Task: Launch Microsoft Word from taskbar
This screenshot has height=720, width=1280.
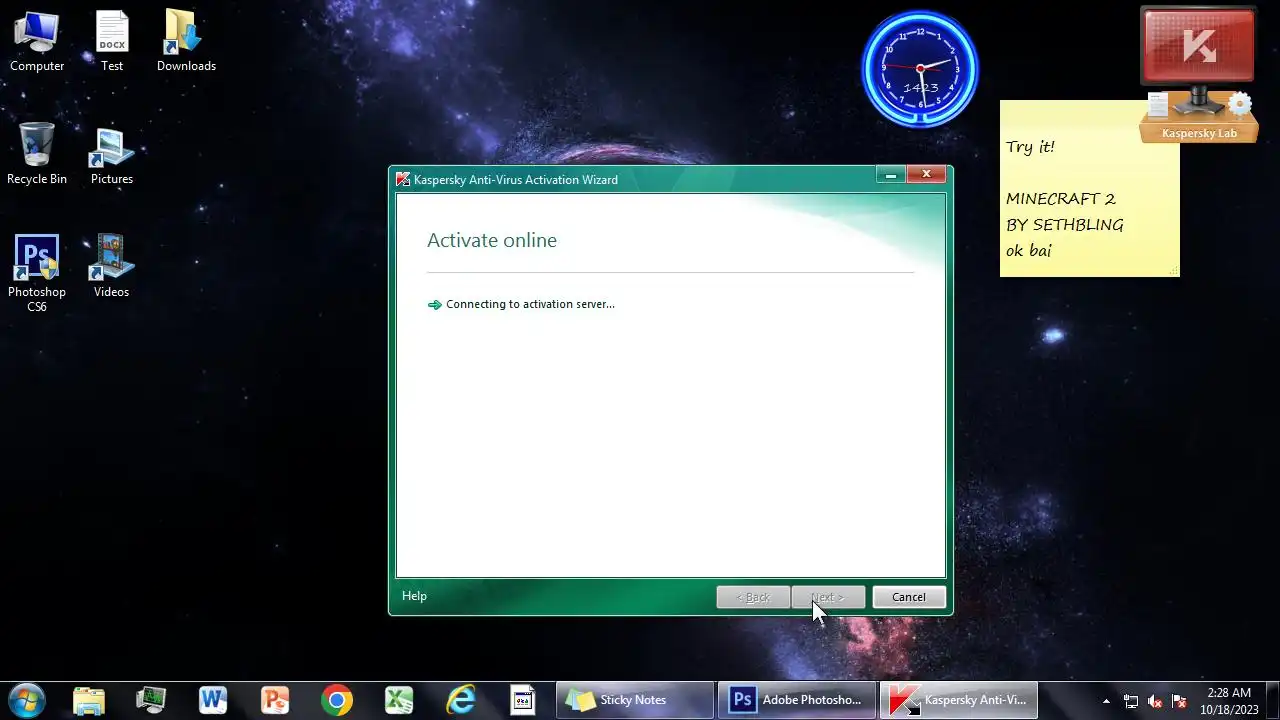Action: click(x=213, y=700)
